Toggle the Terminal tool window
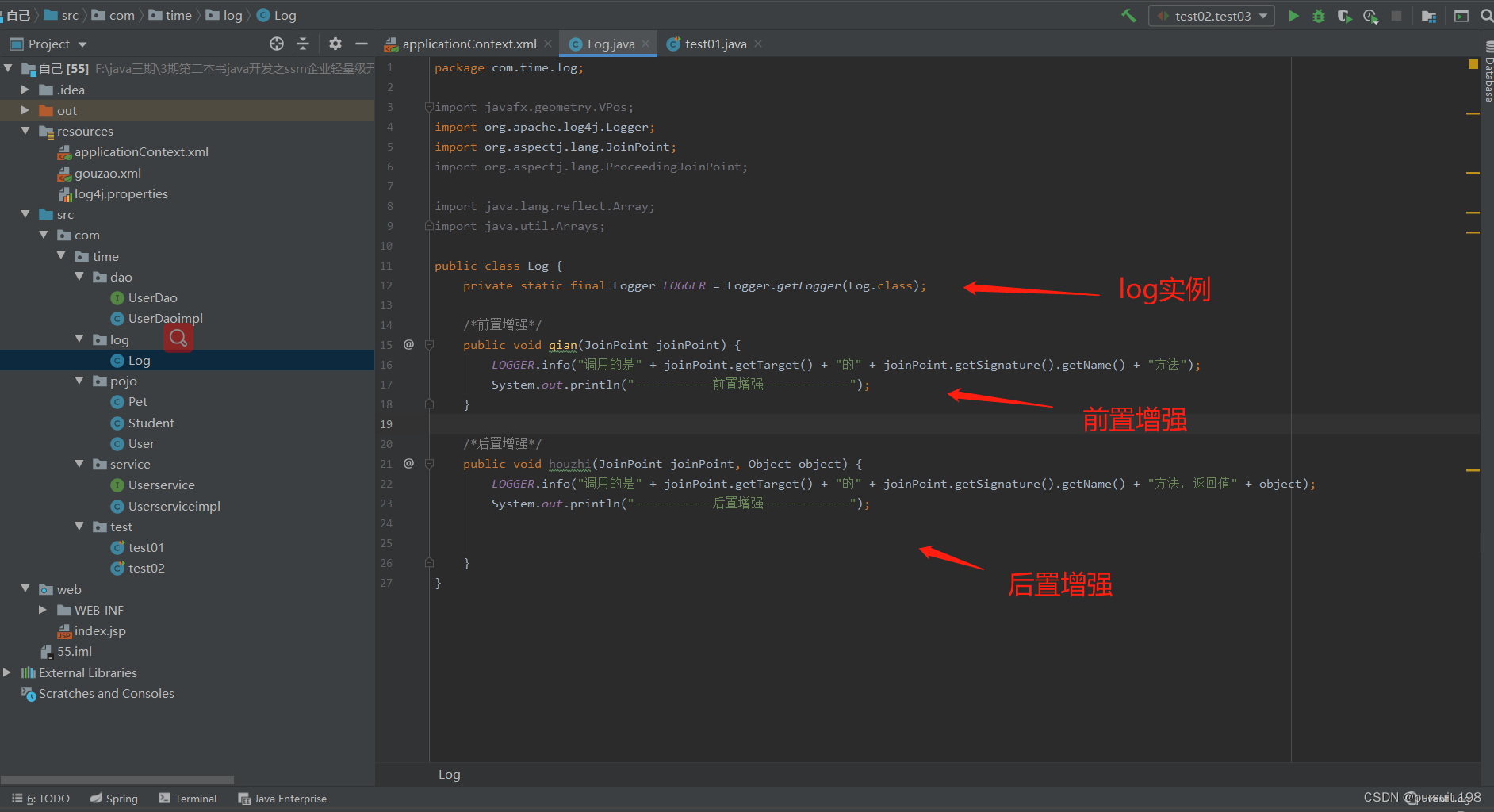Viewport: 1494px width, 812px height. point(187,799)
